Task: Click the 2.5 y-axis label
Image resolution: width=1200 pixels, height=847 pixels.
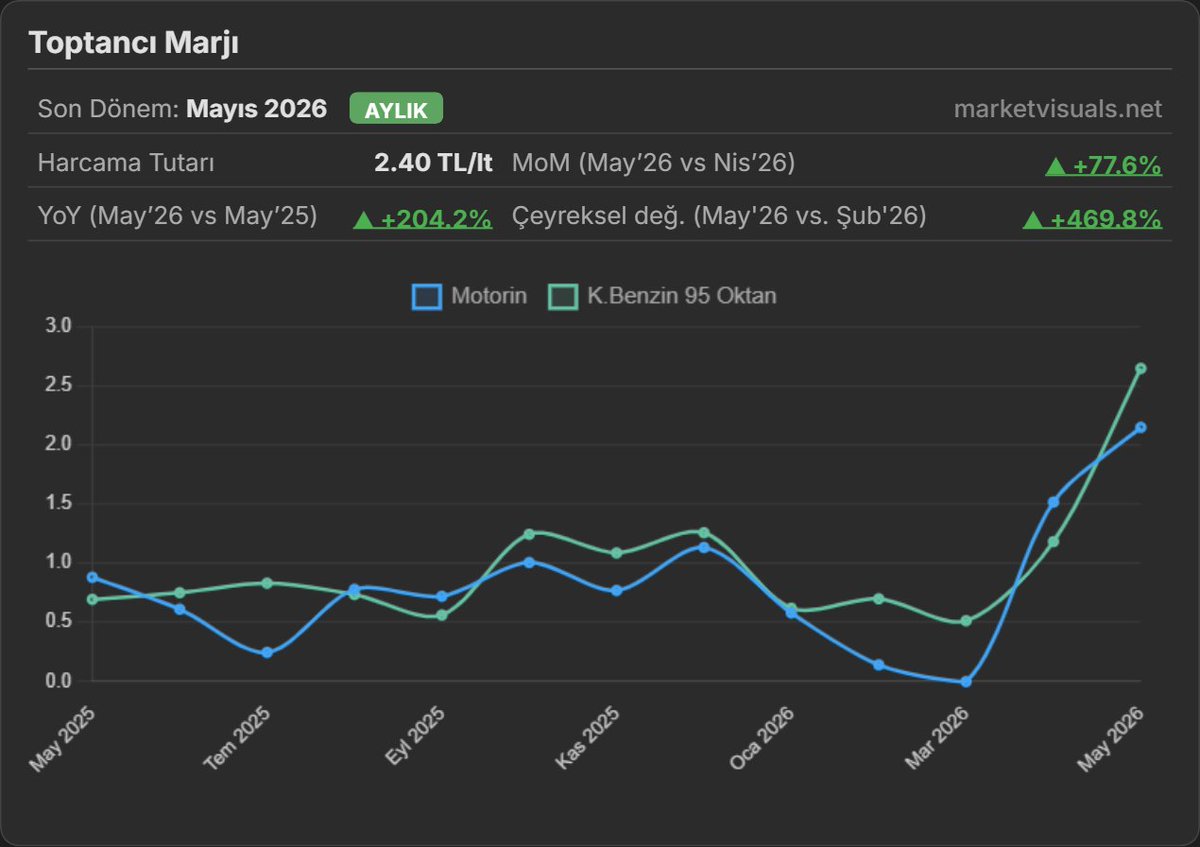Action: 59,385
